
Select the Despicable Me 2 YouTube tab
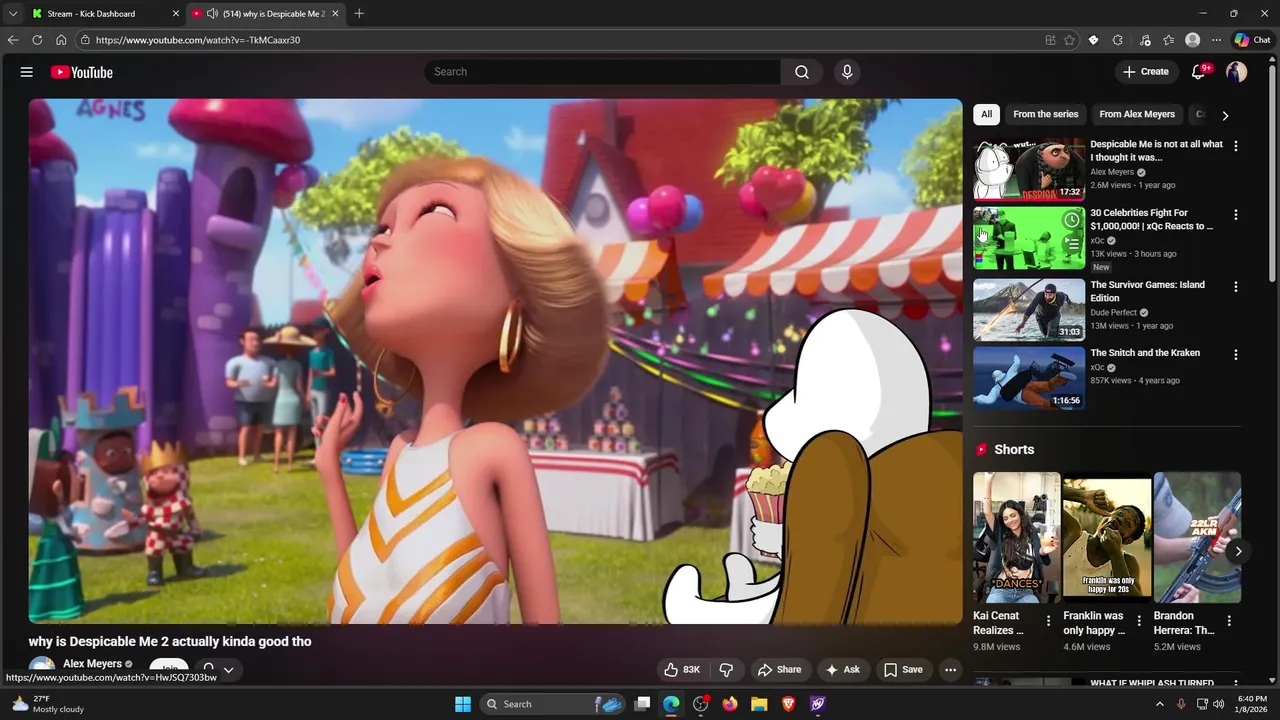point(267,14)
